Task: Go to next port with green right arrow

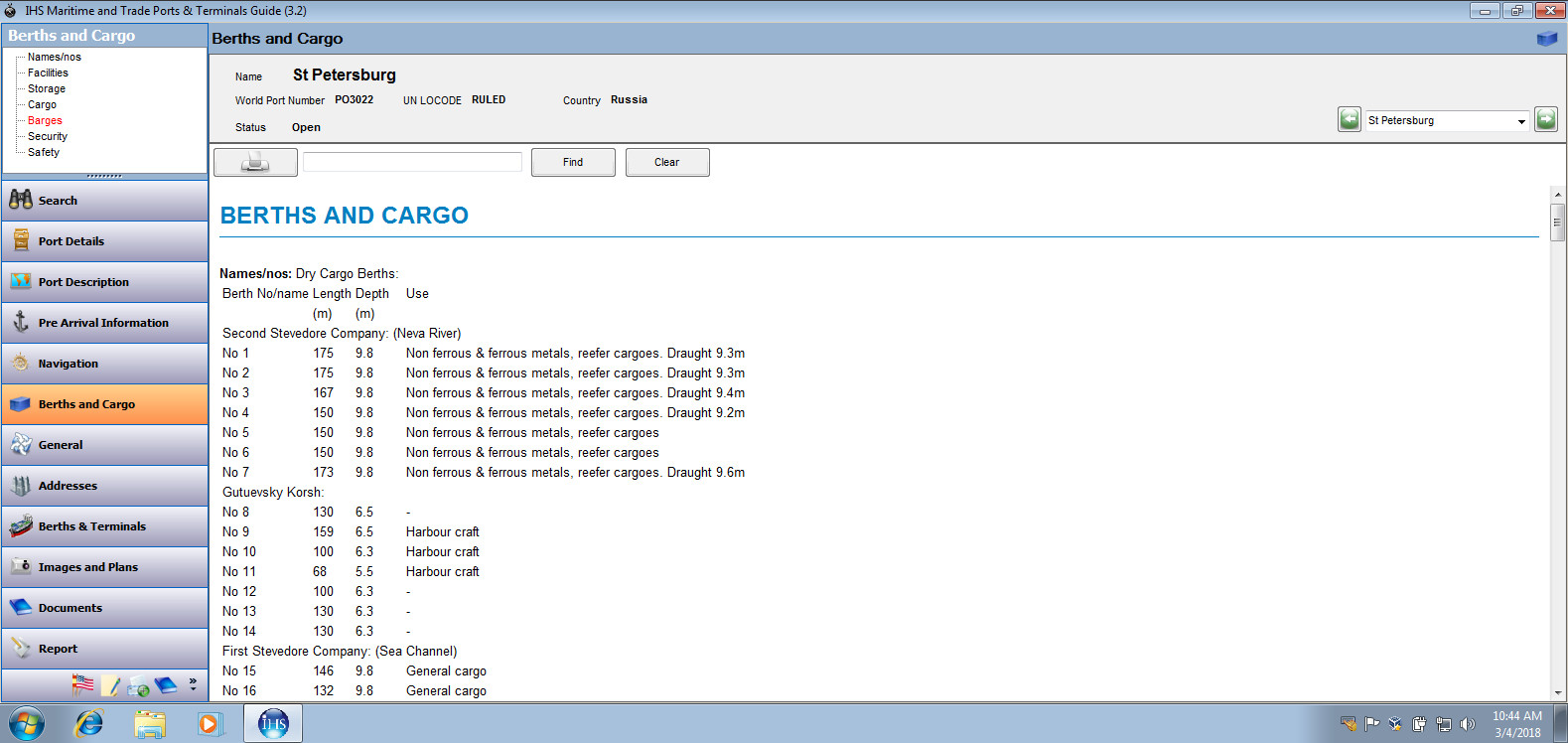Action: [1545, 120]
